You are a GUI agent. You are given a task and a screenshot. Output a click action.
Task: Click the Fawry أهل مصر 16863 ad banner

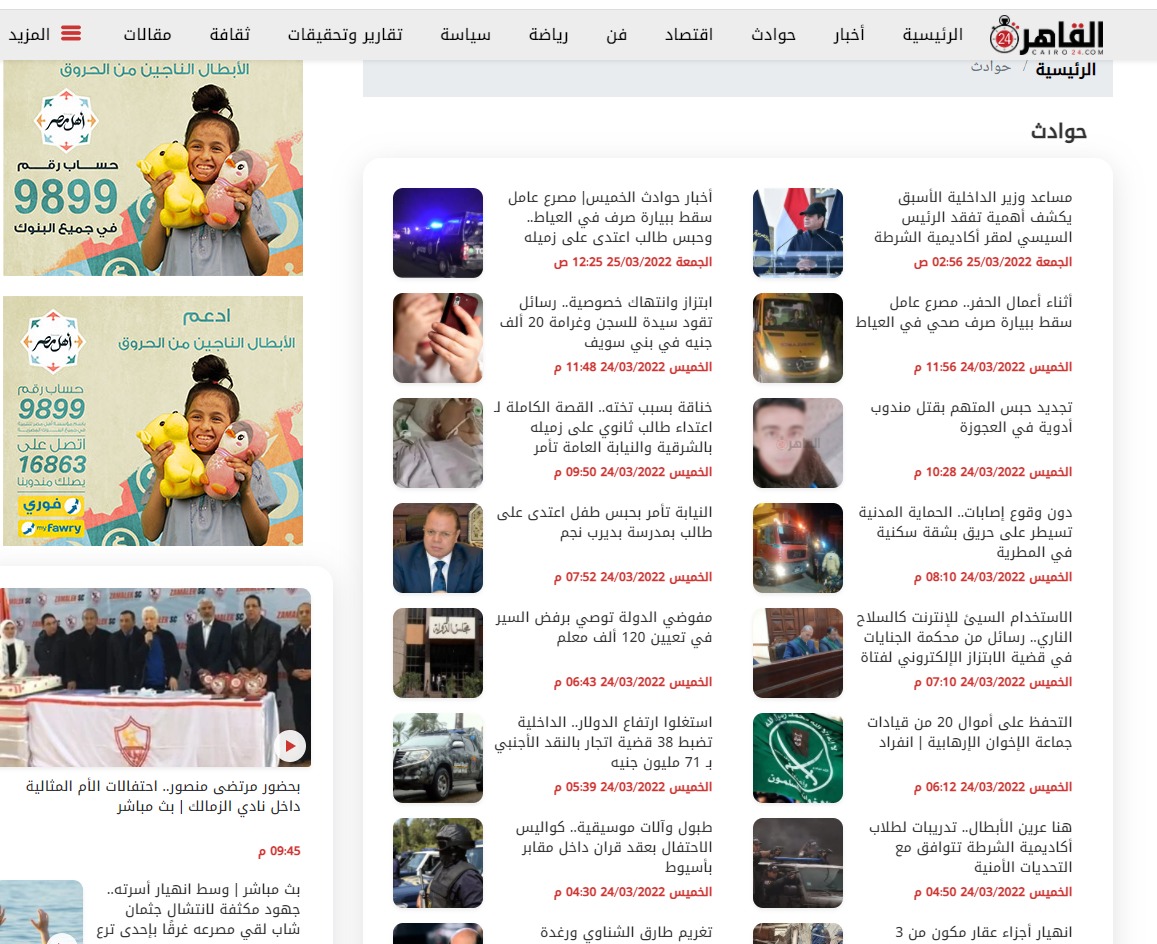point(153,421)
